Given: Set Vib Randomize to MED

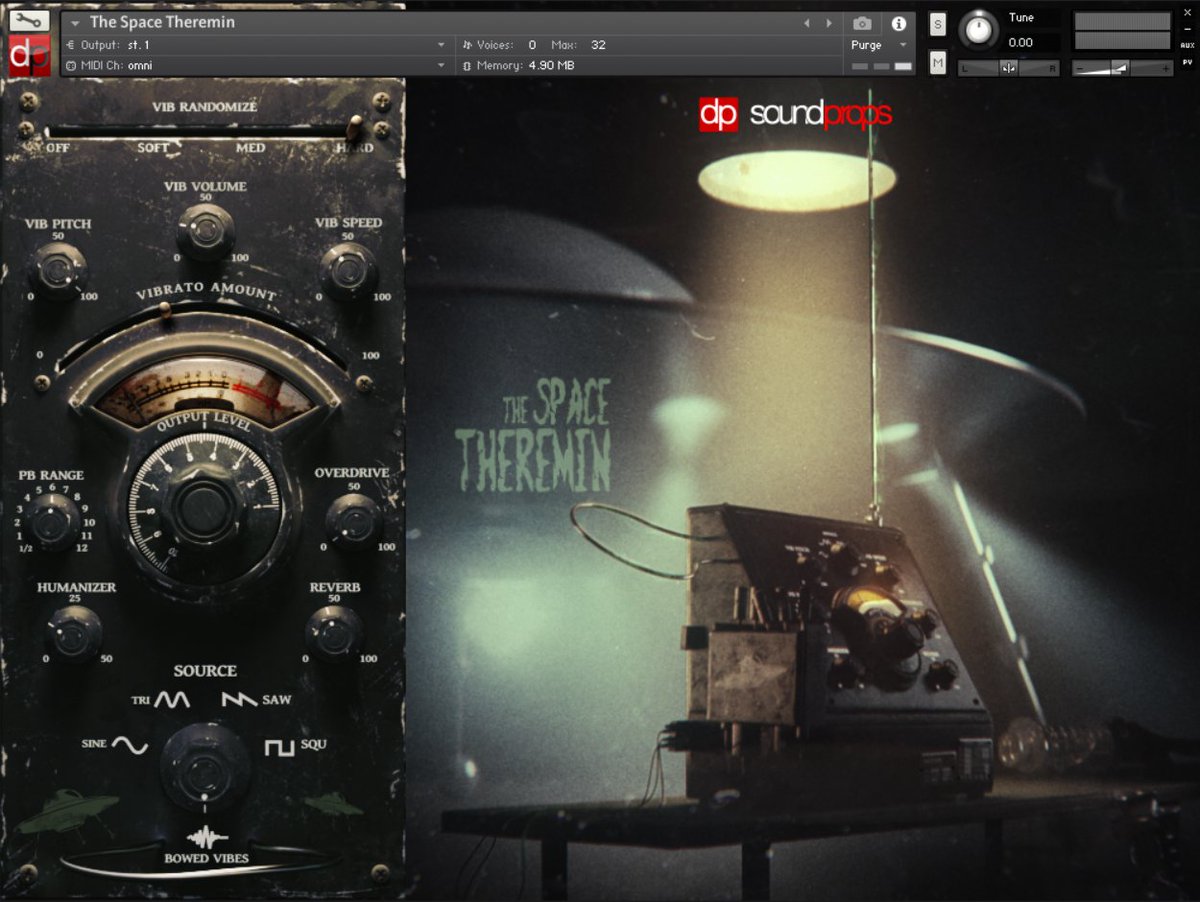Looking at the screenshot, I should coord(250,148).
